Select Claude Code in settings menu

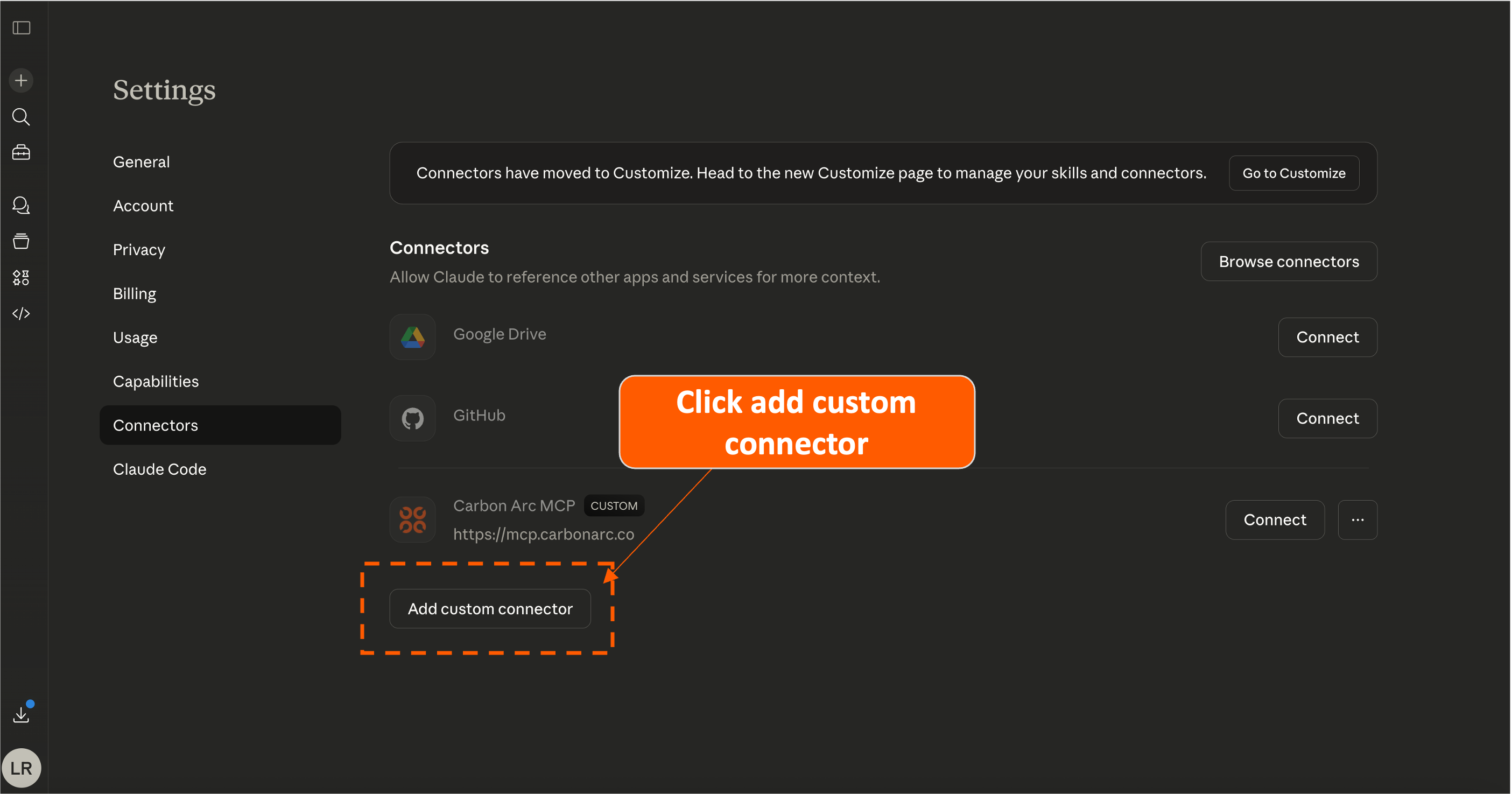(x=159, y=469)
